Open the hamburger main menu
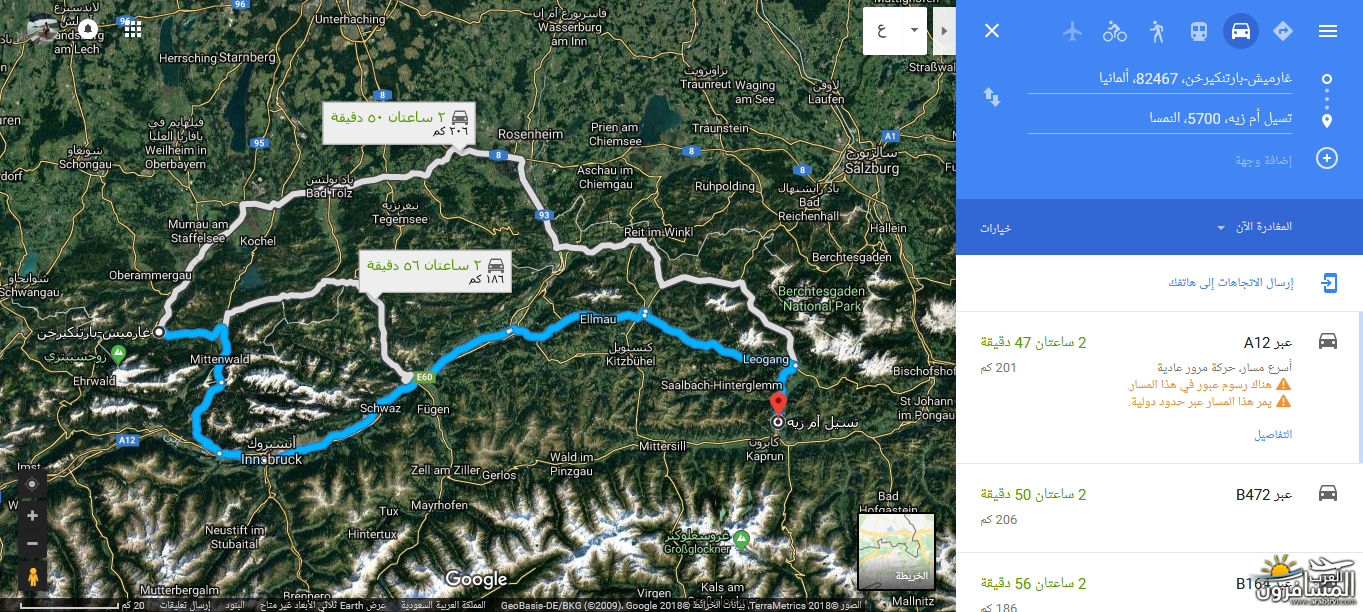The height and width of the screenshot is (612, 1363). 1328,31
